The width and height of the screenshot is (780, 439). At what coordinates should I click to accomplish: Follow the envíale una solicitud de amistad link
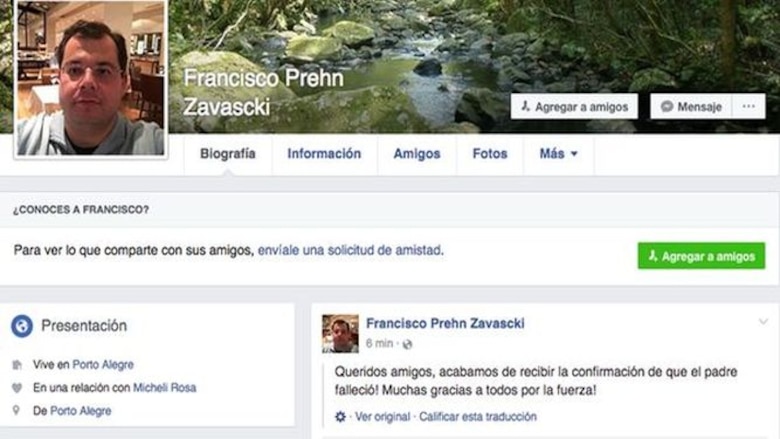(x=349, y=250)
